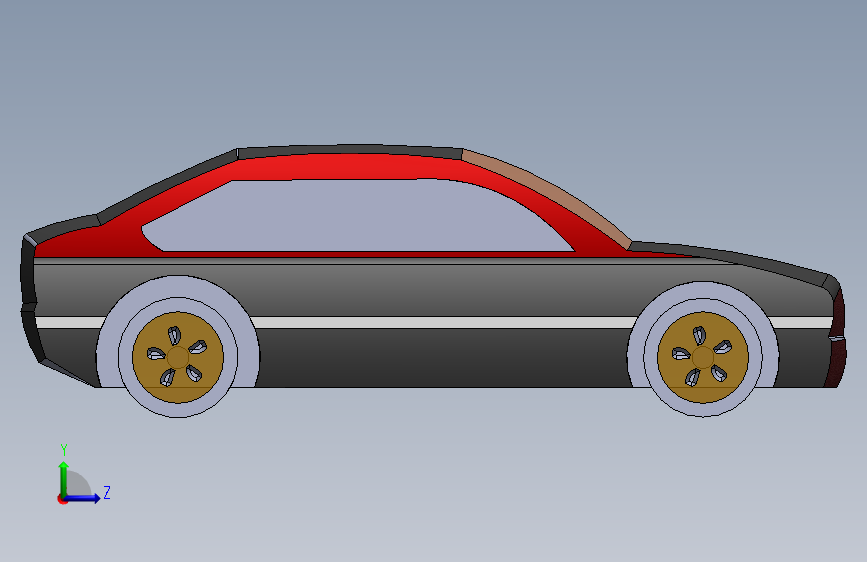867x562 pixels.
Task: Select the gold hub of the left-hand wheel
Action: click(177, 357)
